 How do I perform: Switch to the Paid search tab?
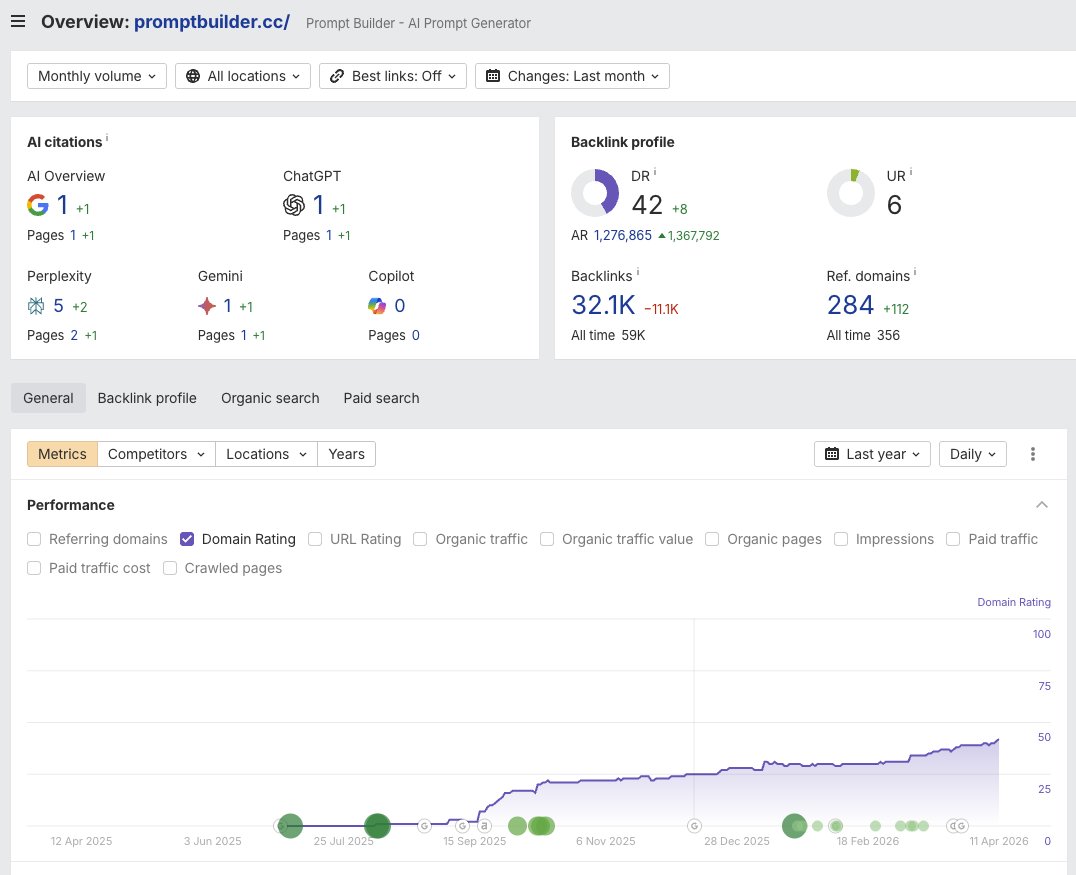point(382,398)
